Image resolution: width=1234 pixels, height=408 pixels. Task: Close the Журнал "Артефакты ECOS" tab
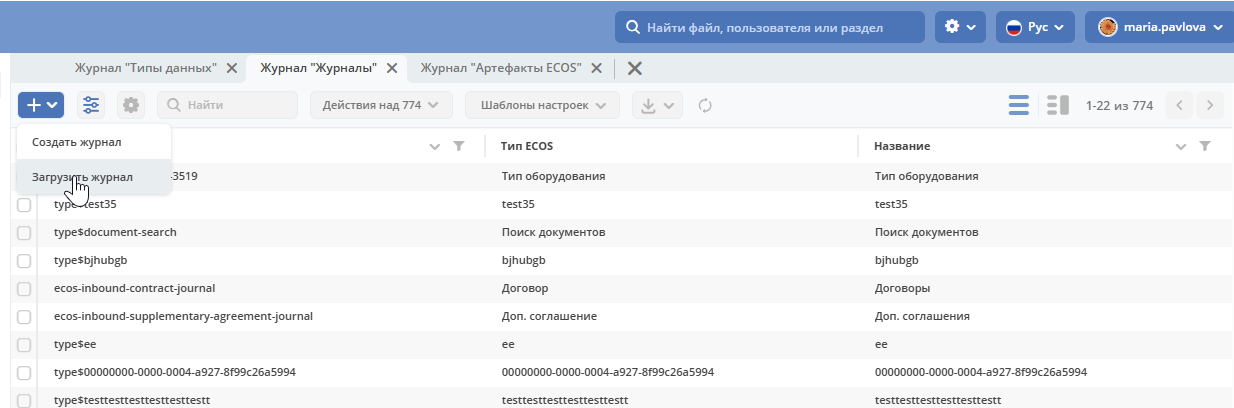[597, 68]
